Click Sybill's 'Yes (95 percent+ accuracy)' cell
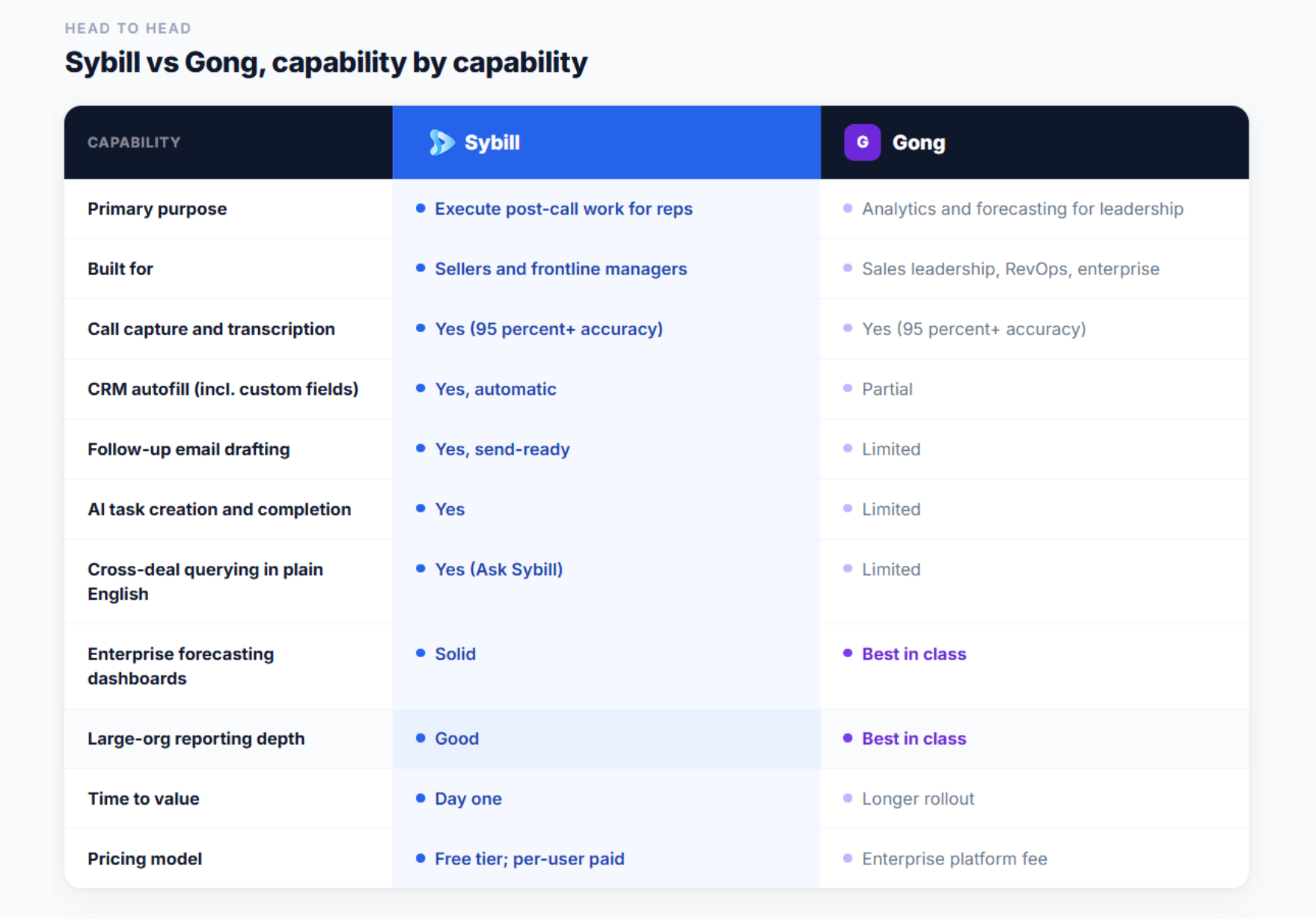 pyautogui.click(x=548, y=329)
